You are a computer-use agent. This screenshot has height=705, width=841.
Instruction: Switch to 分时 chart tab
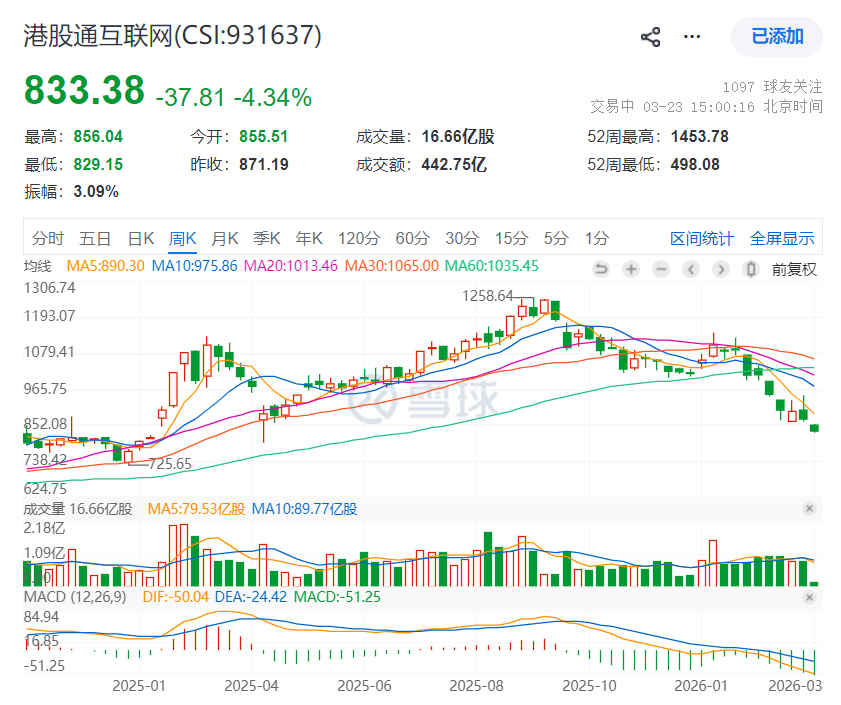[48, 238]
